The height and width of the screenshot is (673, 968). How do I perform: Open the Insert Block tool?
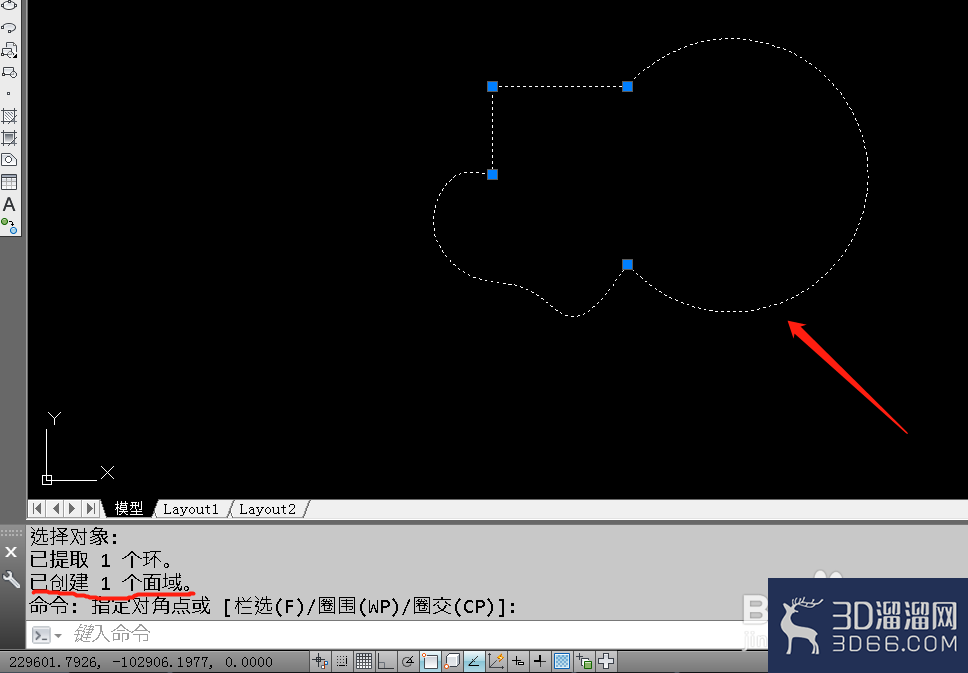(9, 50)
